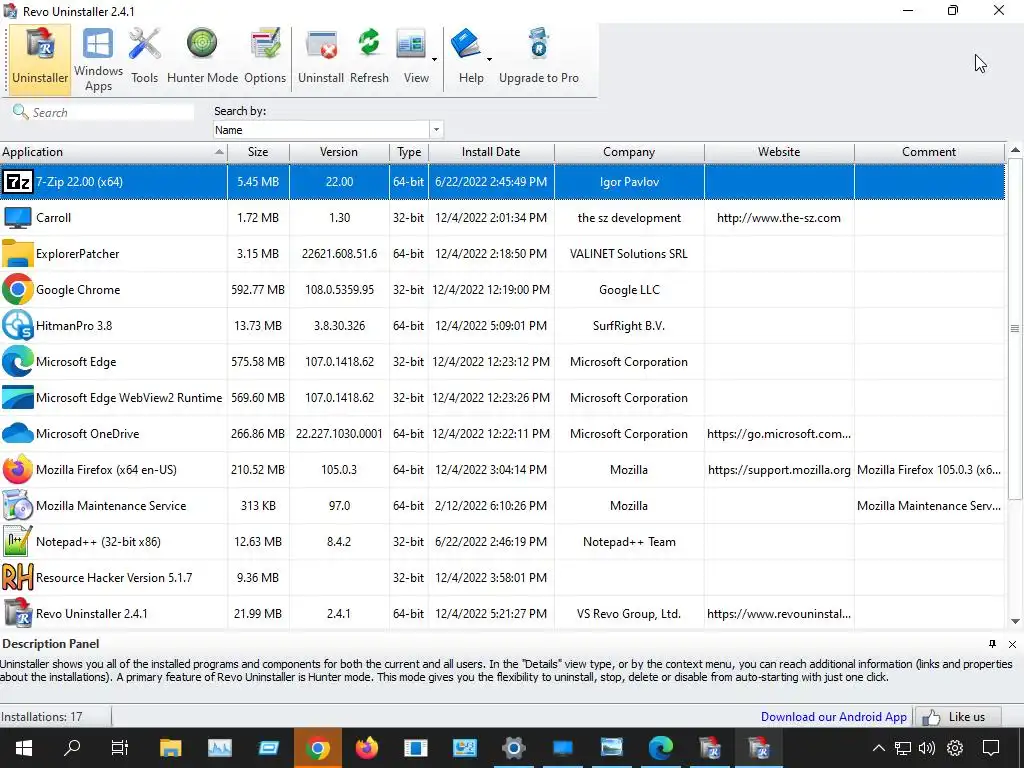
Task: Click the list scrollbar up arrow
Action: click(x=1015, y=150)
